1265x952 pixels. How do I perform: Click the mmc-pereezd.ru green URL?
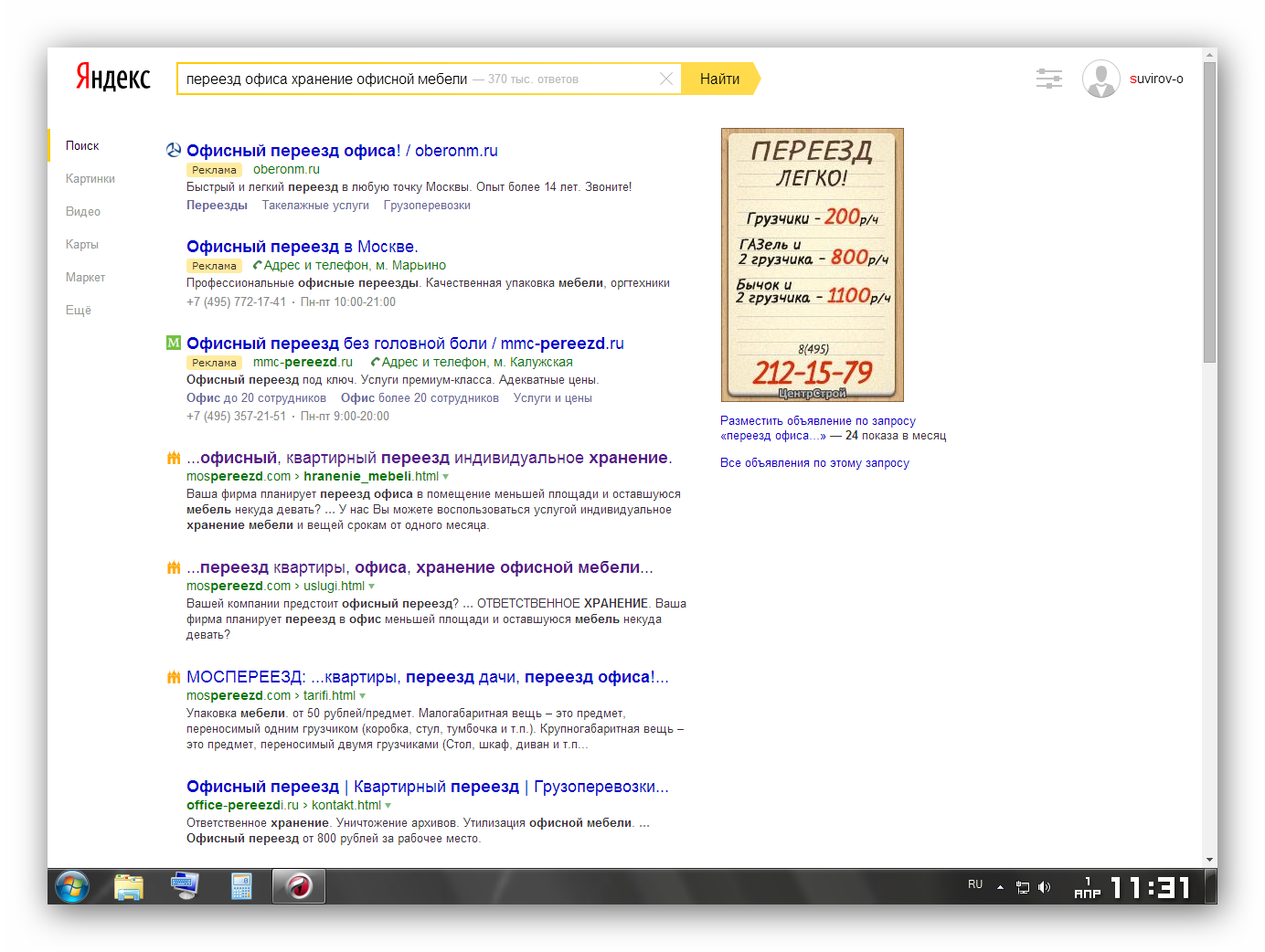(x=303, y=362)
